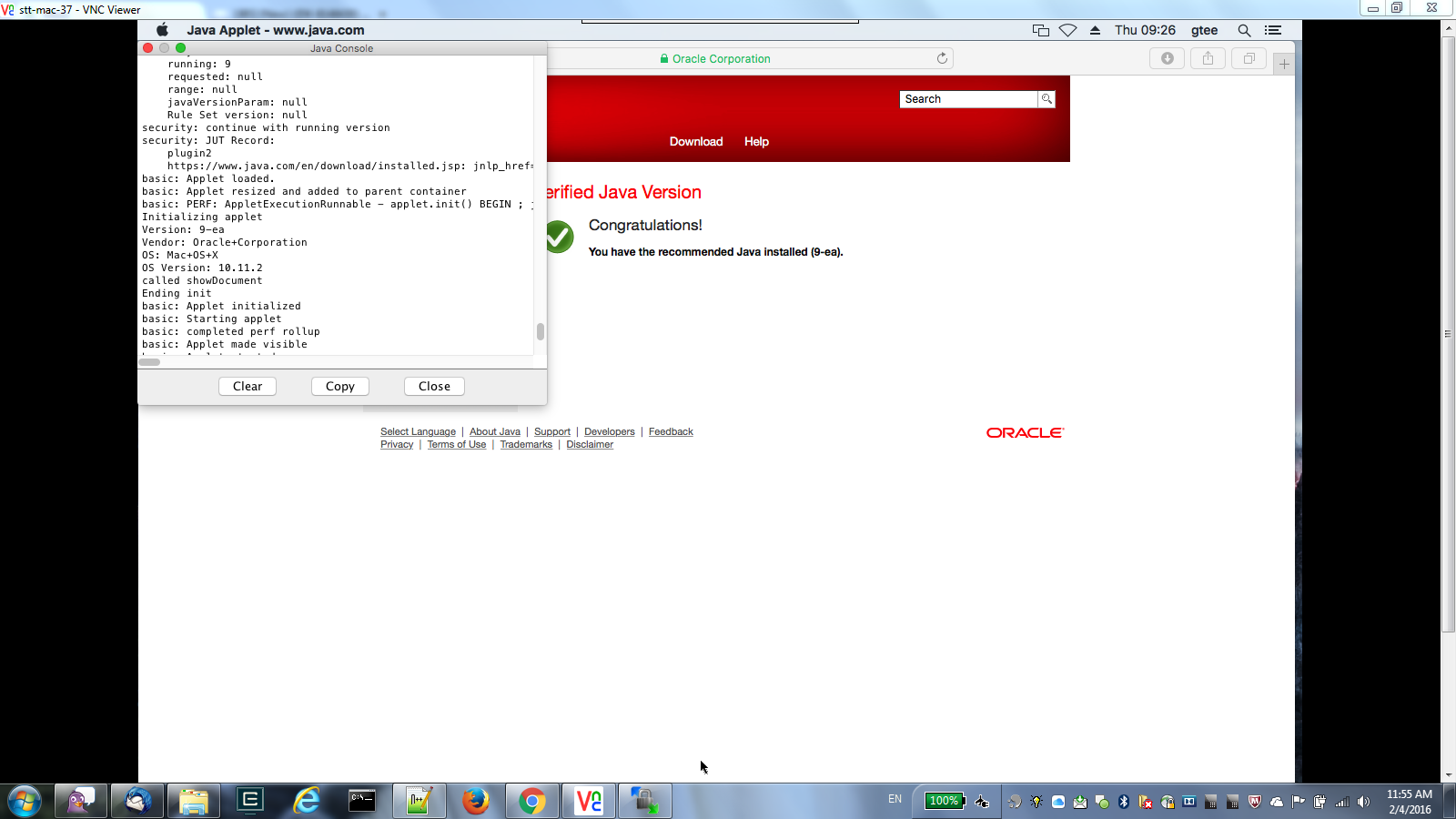This screenshot has height=819, width=1456.
Task: Open the monitor app with E logo in taskbar
Action: click(x=250, y=801)
